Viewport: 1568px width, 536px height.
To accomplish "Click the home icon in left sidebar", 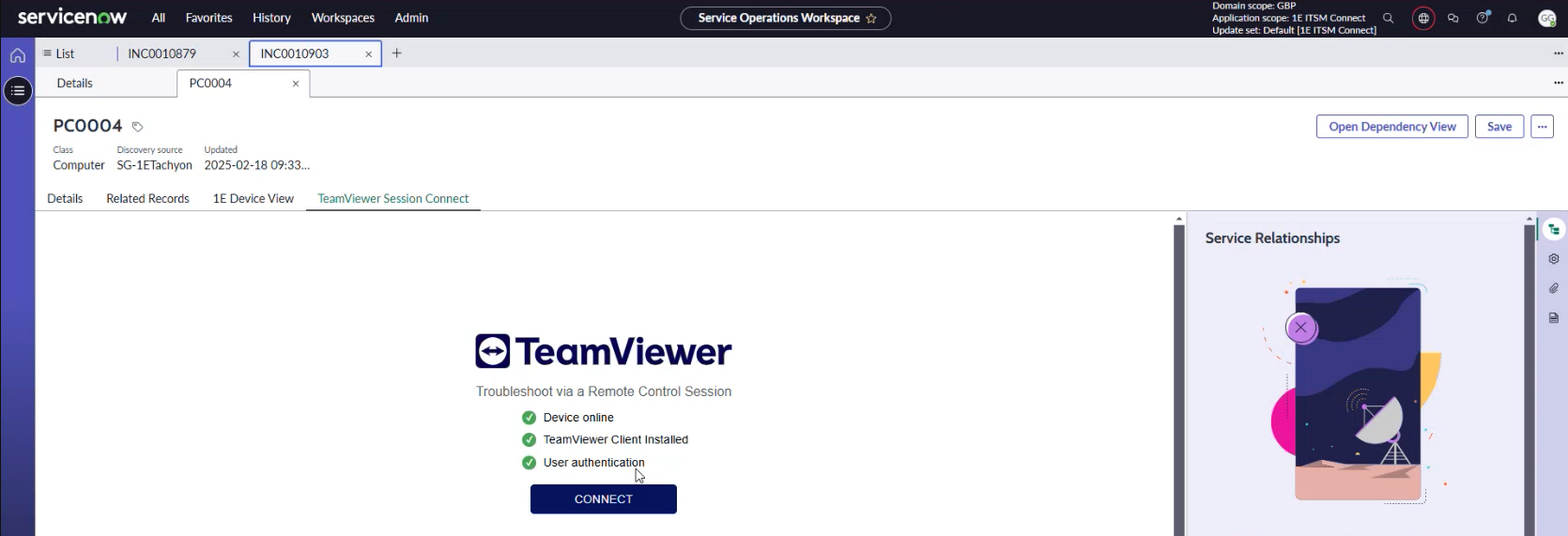I will 18,55.
